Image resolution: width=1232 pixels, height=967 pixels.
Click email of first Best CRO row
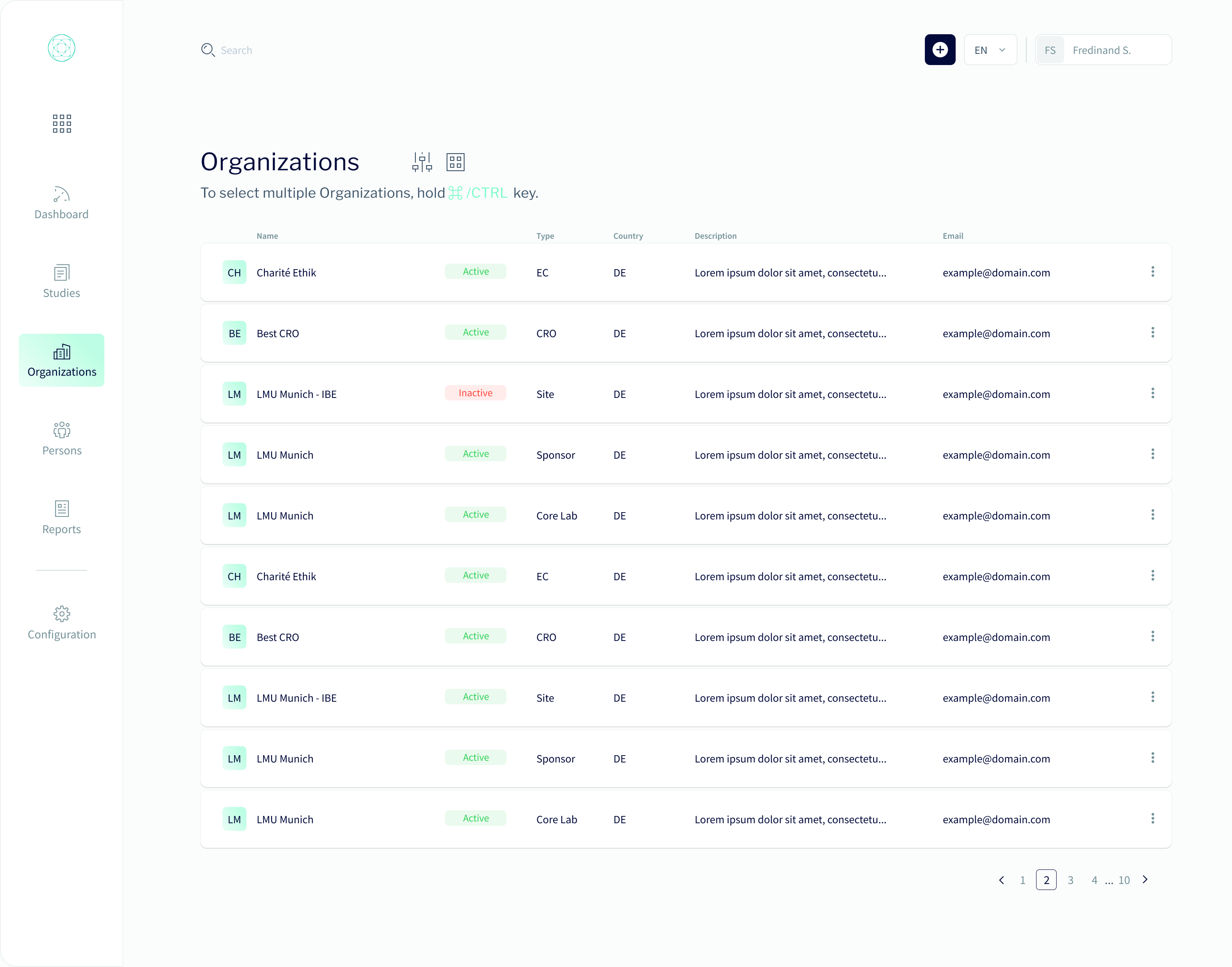996,333
